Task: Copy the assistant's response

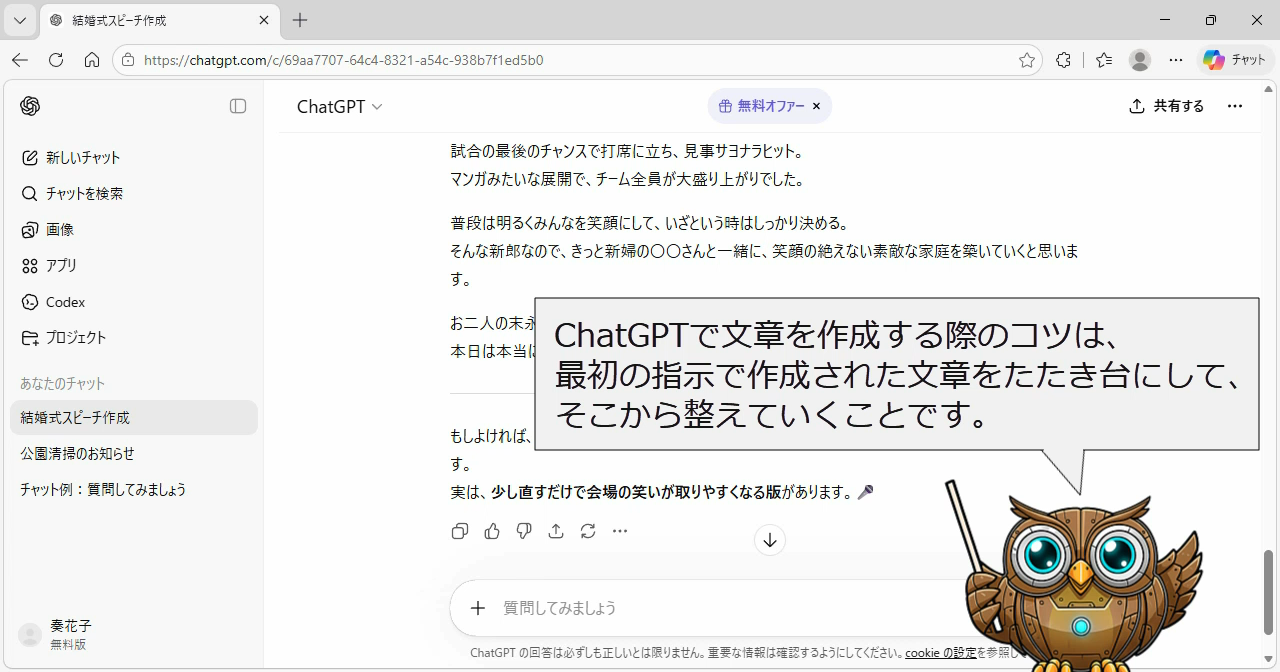Action: [459, 531]
